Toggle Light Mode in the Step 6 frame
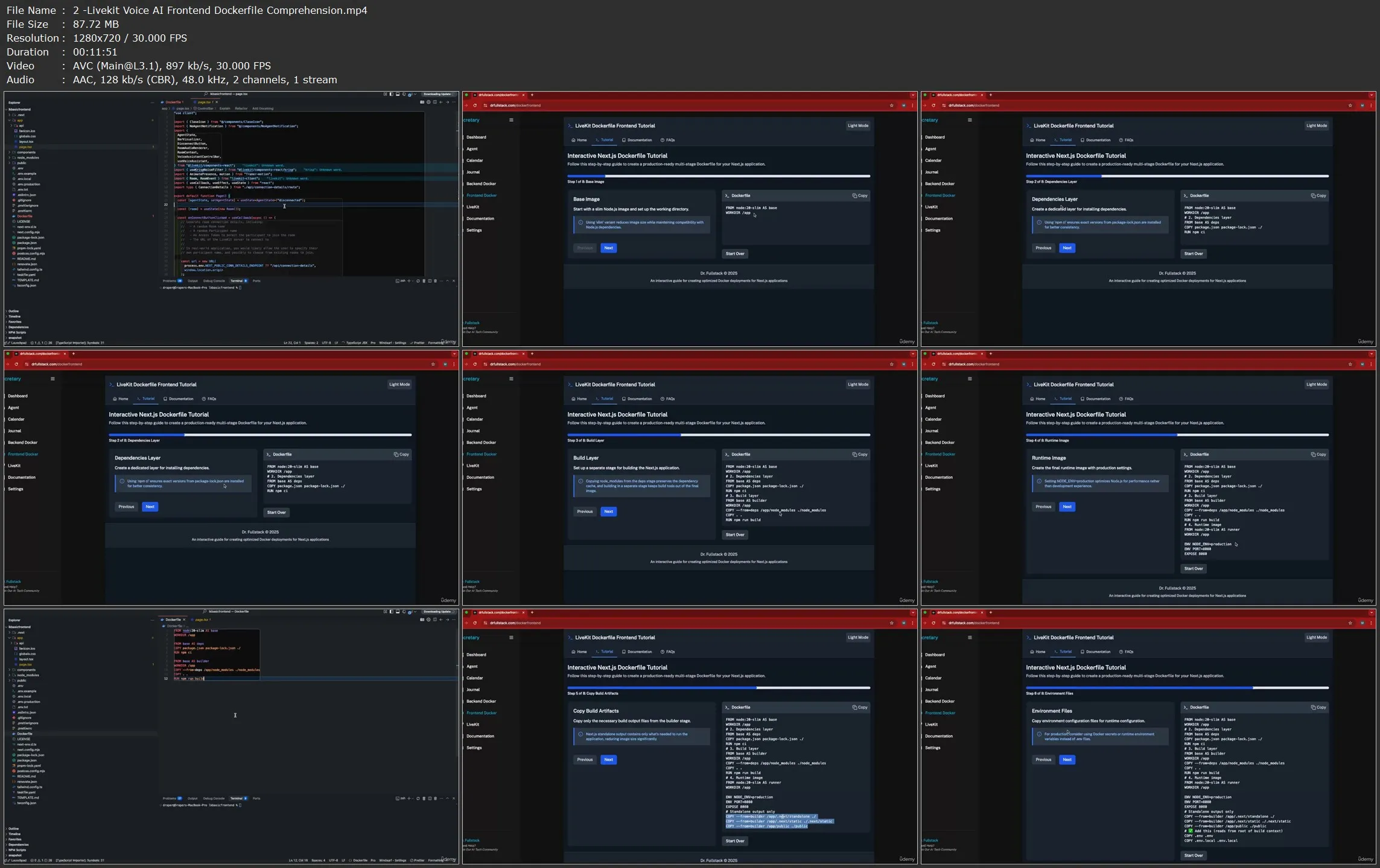The image size is (1380, 868). point(1316,637)
